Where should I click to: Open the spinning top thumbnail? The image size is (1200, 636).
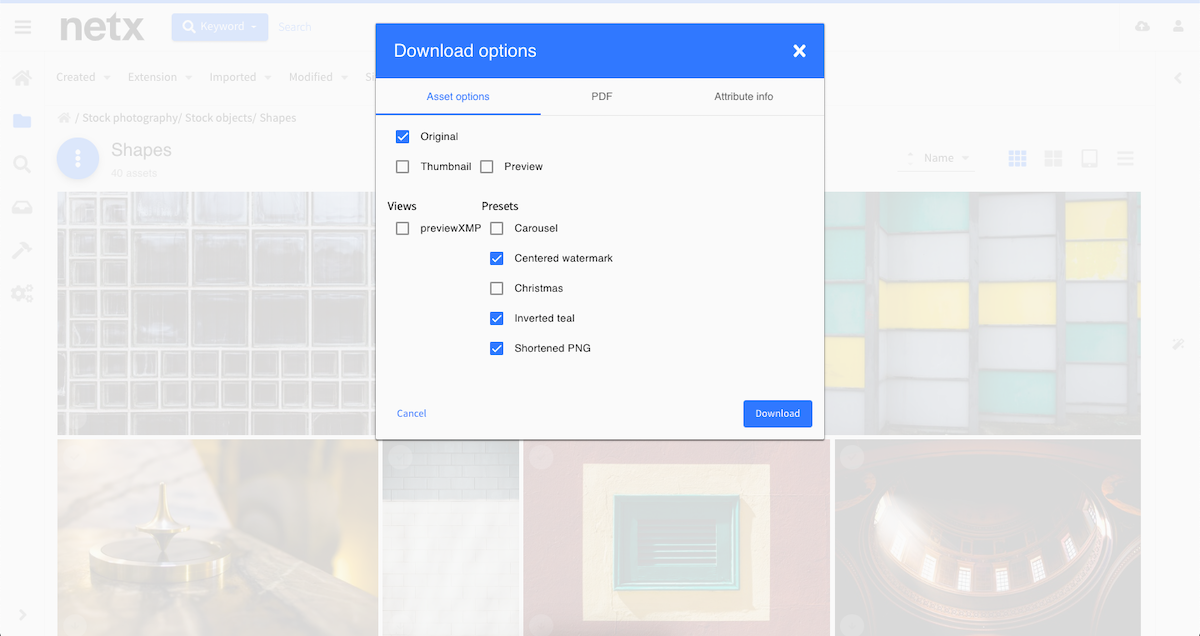pos(218,538)
